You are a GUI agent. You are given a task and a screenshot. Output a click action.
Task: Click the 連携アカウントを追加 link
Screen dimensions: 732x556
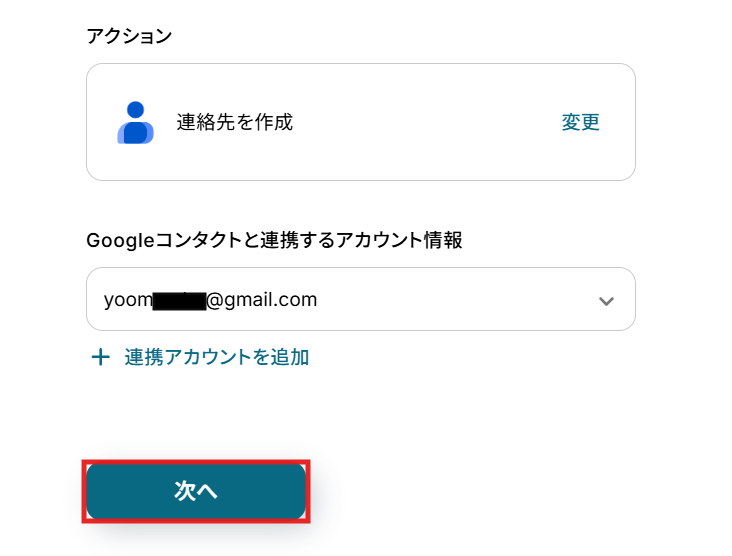click(x=217, y=357)
